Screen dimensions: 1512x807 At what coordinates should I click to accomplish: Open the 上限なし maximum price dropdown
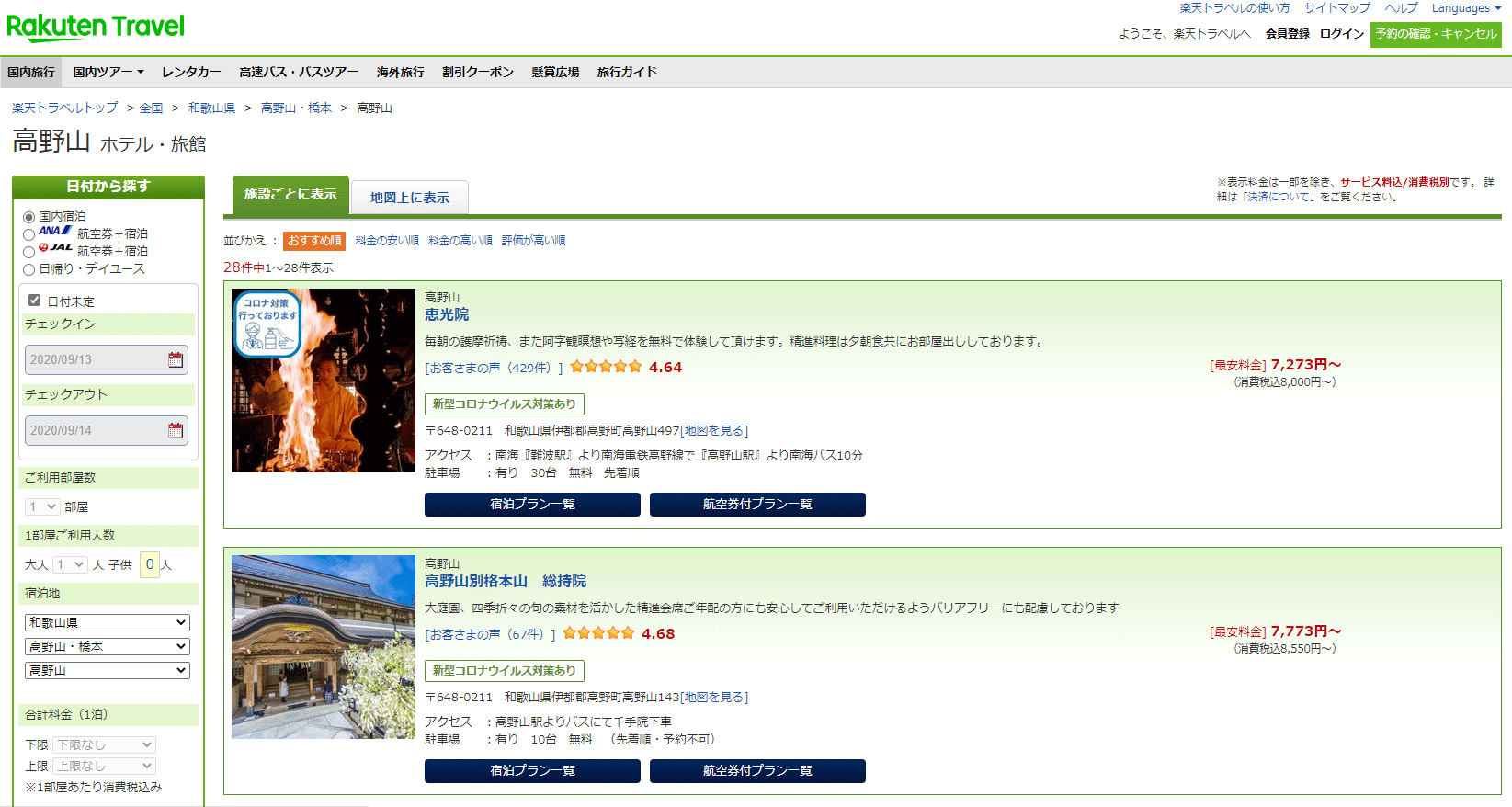click(104, 766)
